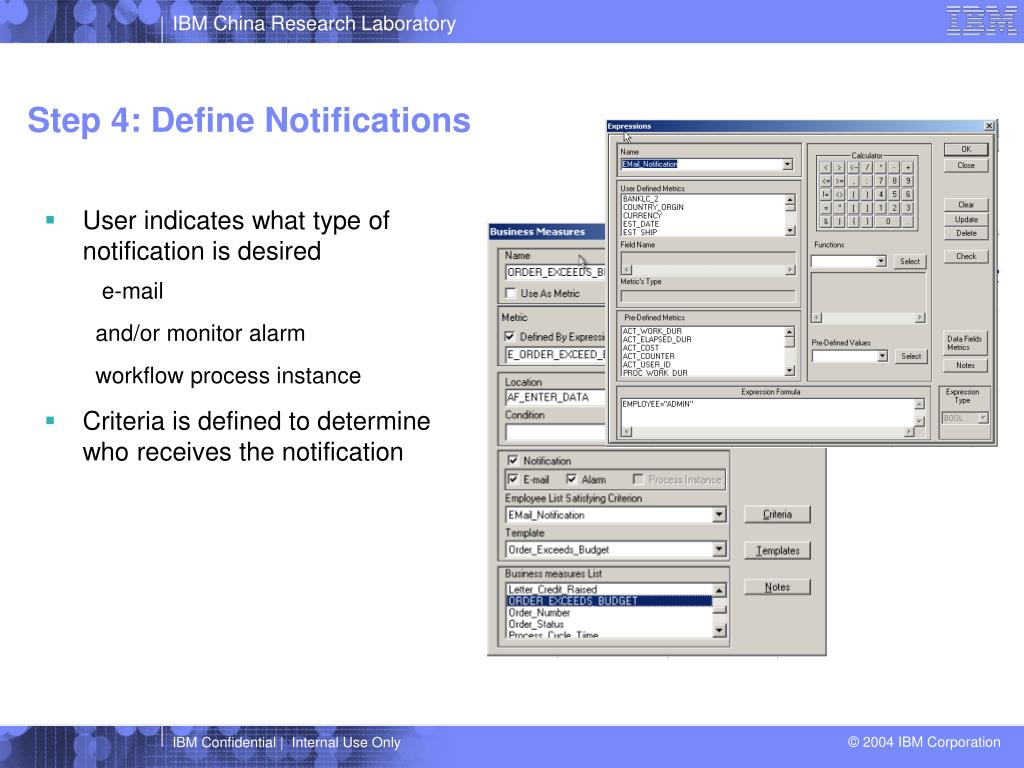This screenshot has width=1024, height=768.
Task: Click the 6 key in Calculator
Action: [x=908, y=195]
